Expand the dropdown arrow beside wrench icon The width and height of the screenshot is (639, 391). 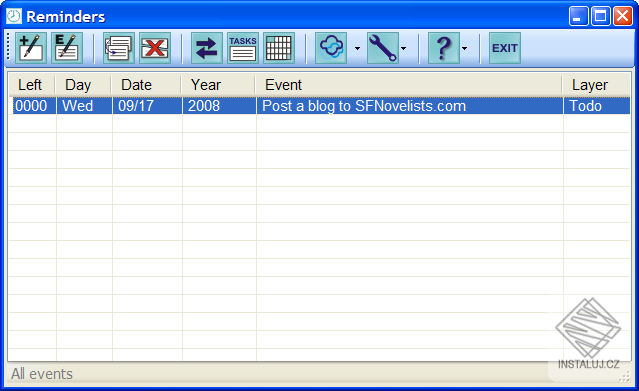click(403, 49)
